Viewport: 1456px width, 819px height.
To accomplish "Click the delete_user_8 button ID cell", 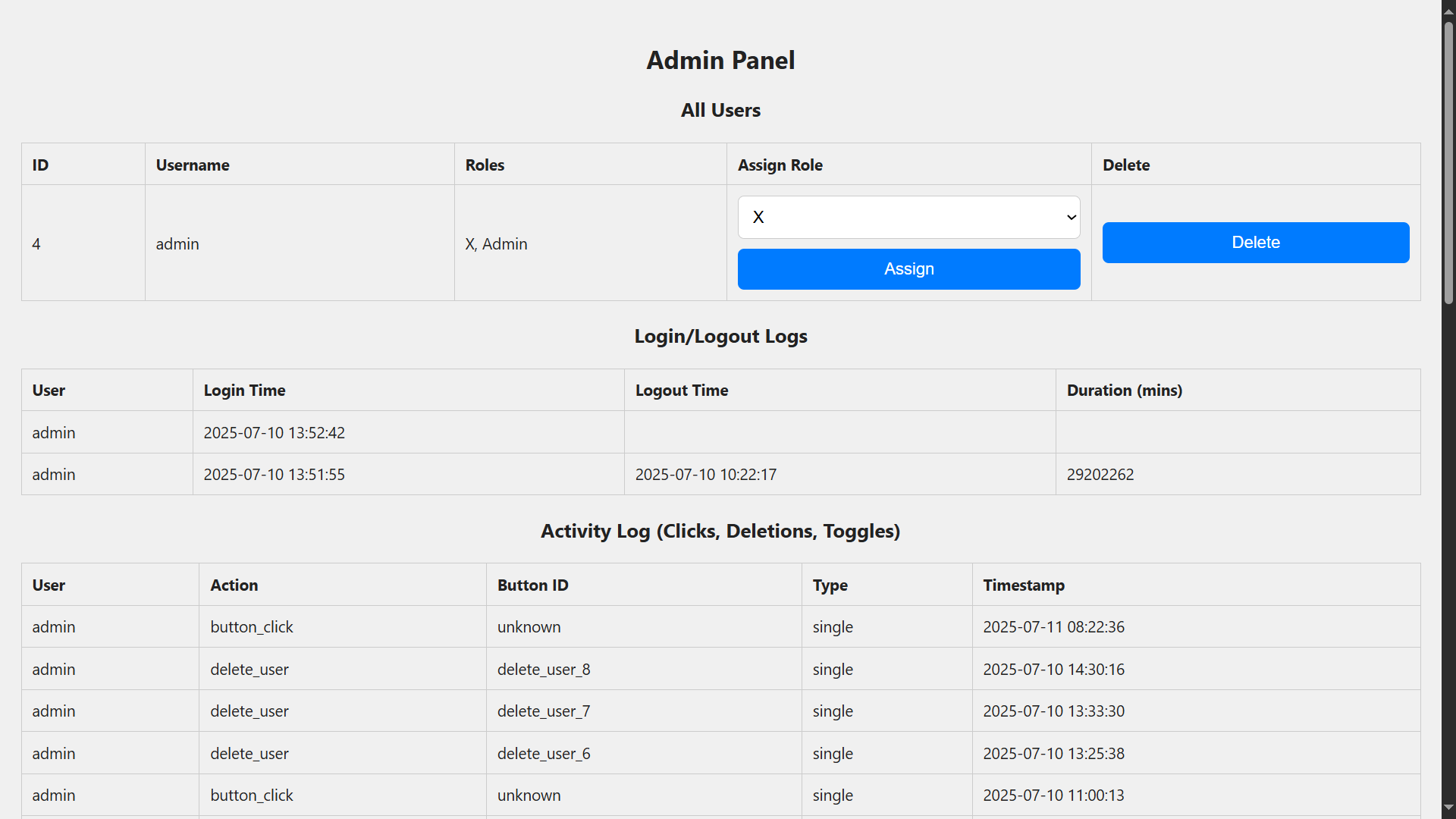I will tap(543, 670).
